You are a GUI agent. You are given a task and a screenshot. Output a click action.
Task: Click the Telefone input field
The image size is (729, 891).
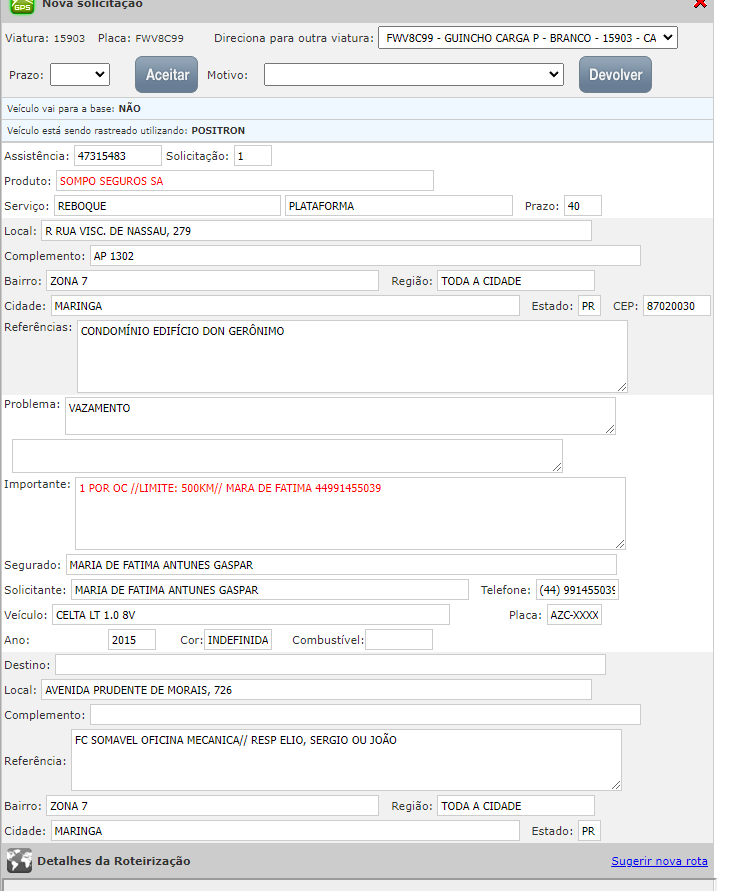point(577,590)
